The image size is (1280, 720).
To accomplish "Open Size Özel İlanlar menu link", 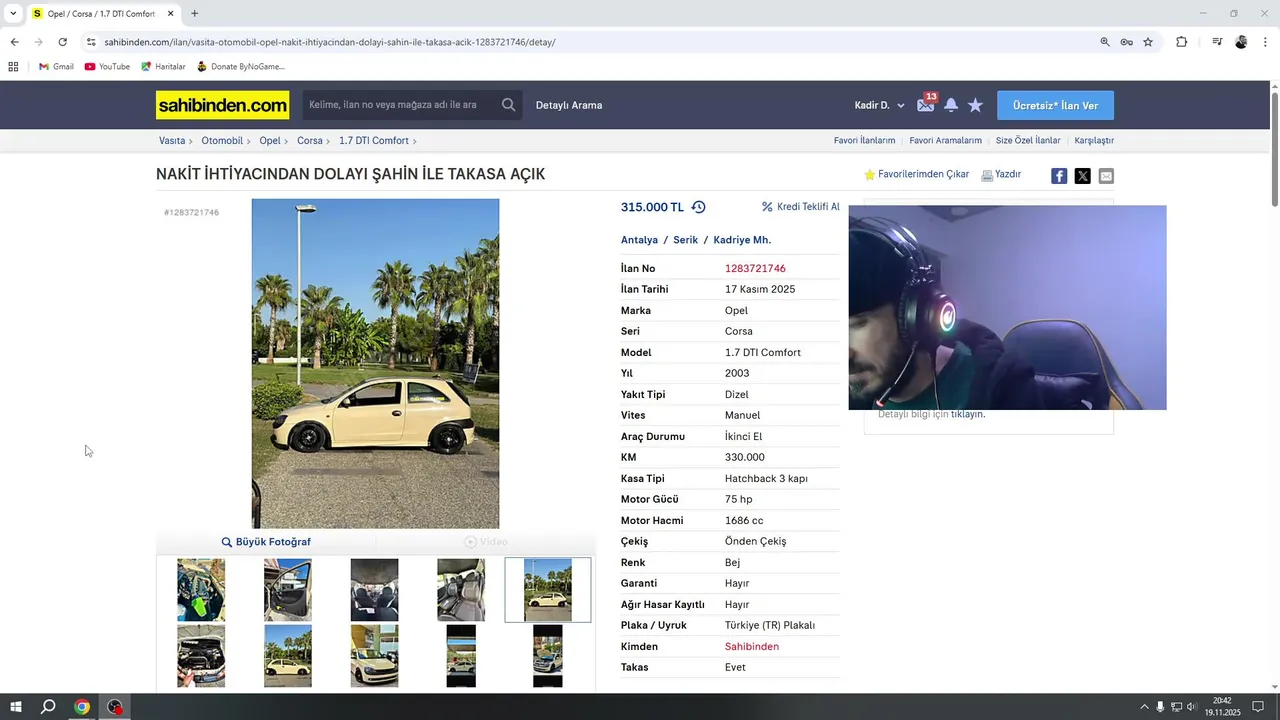I will (1027, 141).
